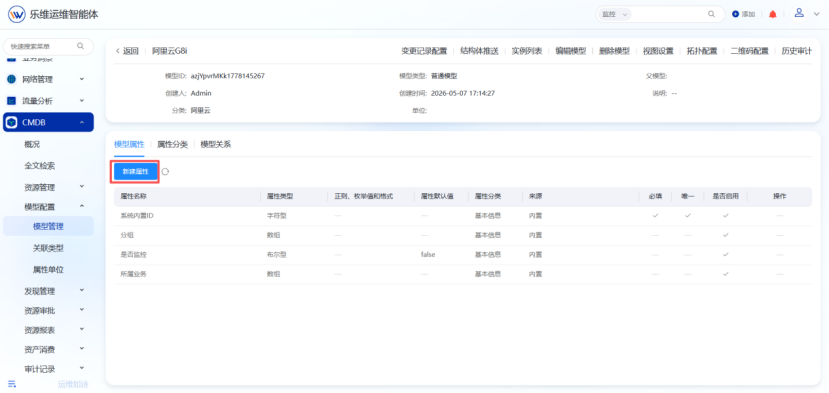Expand the 资源管理 submenu
This screenshot has height=393, width=829.
coord(82,186)
